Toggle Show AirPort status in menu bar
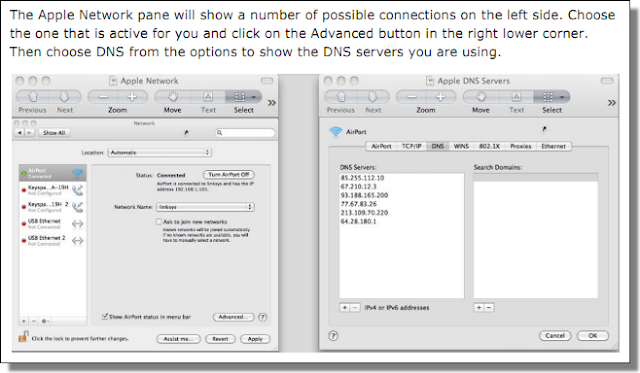 tap(105, 316)
